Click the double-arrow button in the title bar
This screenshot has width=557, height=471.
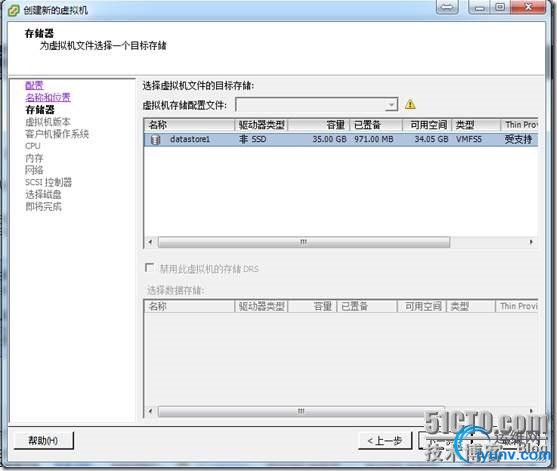[x=447, y=7]
